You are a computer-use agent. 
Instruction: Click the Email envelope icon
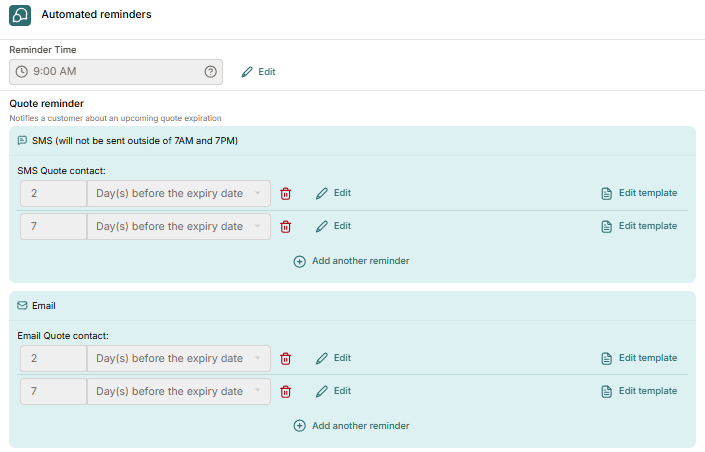click(x=22, y=305)
